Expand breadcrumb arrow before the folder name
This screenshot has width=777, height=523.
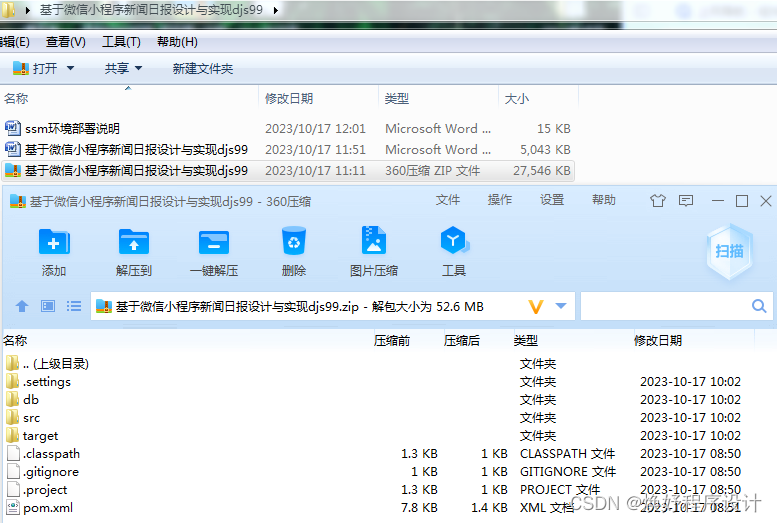(28, 9)
